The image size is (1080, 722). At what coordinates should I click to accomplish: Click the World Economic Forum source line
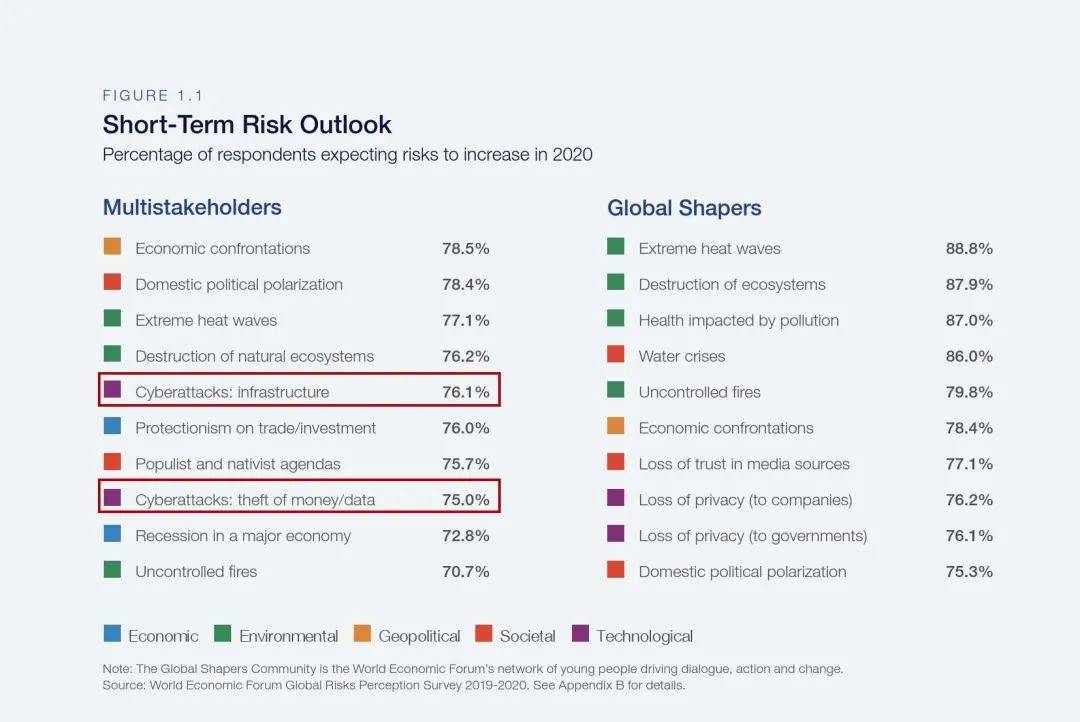coord(393,686)
